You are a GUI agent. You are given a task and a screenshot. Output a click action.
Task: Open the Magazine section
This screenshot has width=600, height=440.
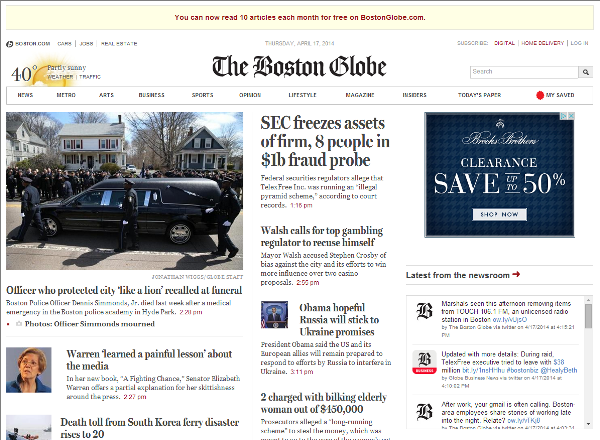point(360,95)
